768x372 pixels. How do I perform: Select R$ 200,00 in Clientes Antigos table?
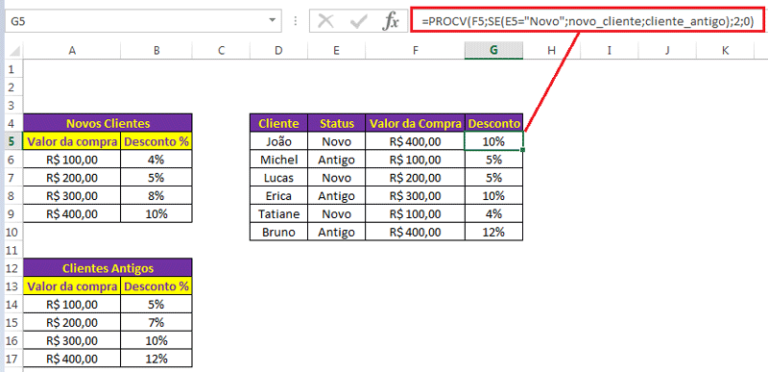point(72,323)
